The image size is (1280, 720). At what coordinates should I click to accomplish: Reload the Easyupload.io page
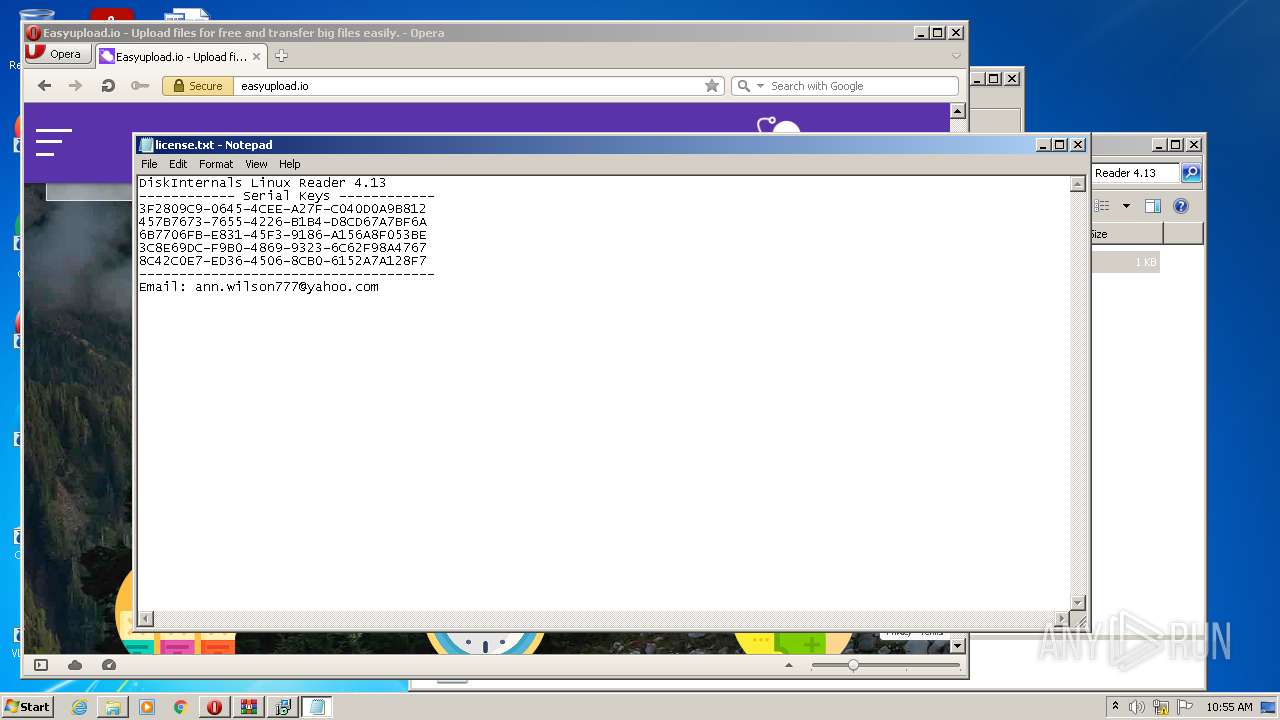click(108, 86)
